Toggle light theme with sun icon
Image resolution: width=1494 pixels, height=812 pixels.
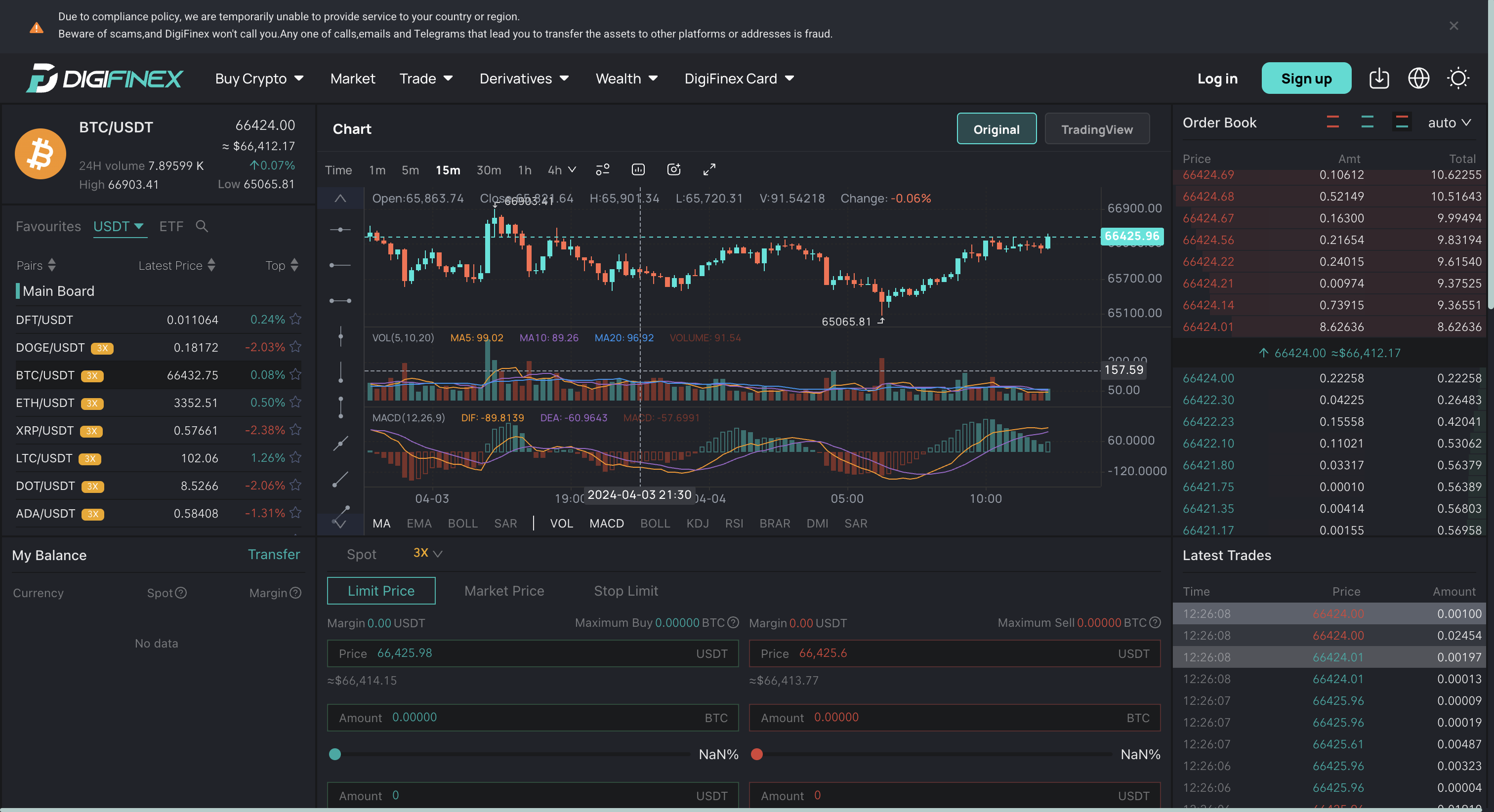pyautogui.click(x=1457, y=79)
